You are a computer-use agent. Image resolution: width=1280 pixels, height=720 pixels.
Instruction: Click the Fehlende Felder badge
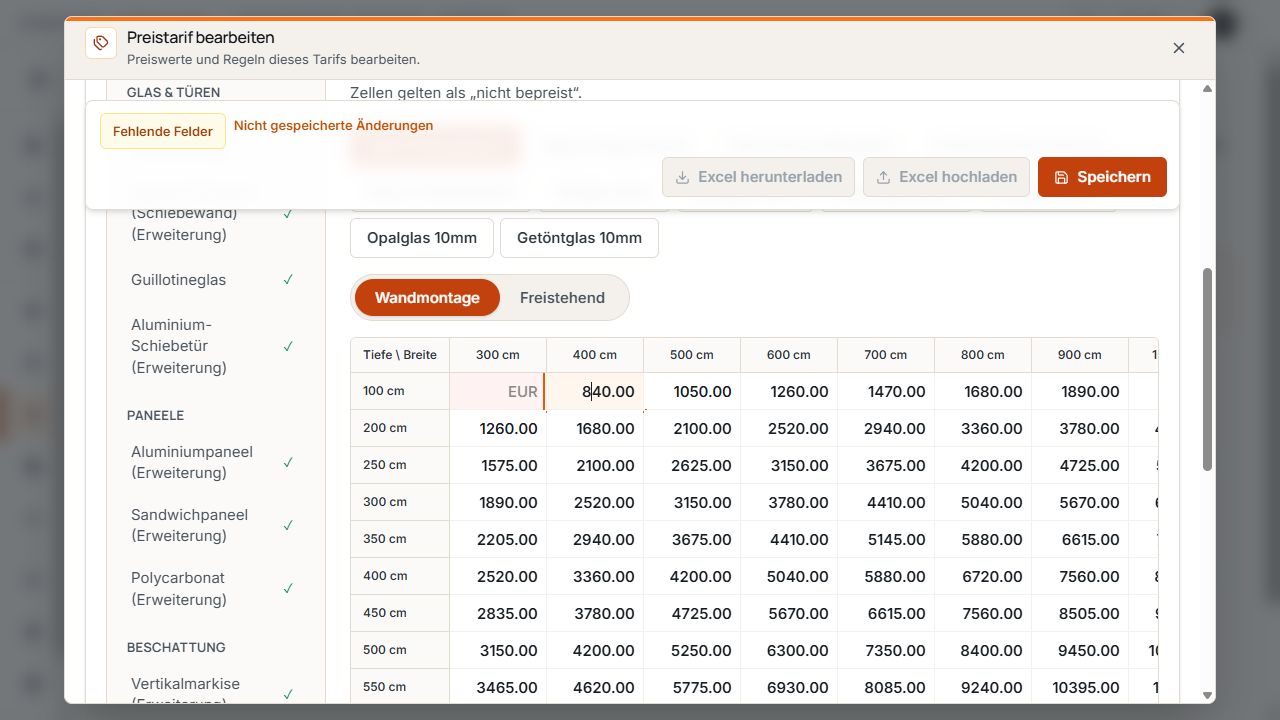pyautogui.click(x=163, y=131)
